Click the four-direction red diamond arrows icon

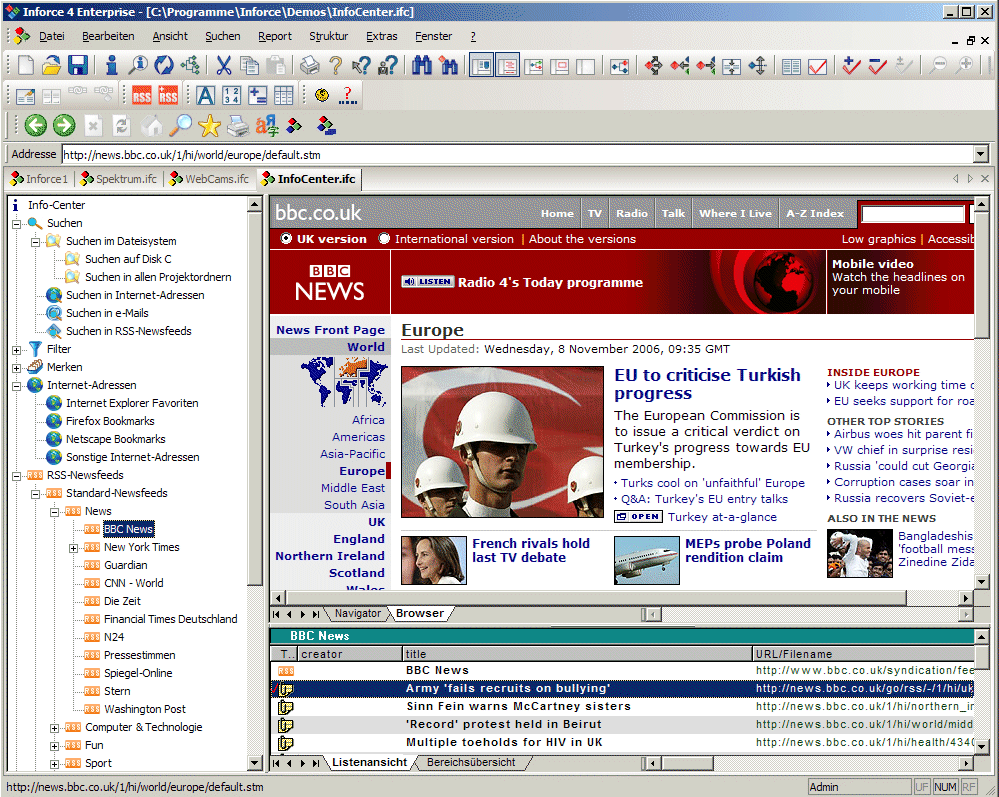(x=653, y=65)
